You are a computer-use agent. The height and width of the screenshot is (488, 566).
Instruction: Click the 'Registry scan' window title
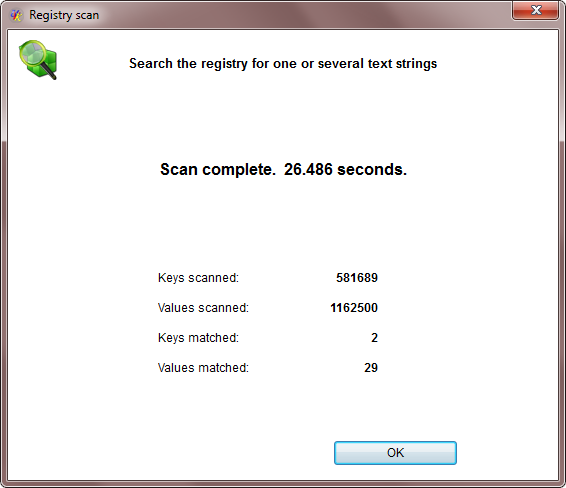pos(64,15)
